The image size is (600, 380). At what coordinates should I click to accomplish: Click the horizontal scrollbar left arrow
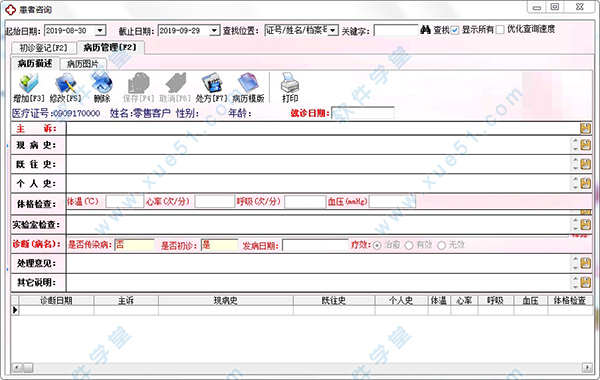pos(17,368)
